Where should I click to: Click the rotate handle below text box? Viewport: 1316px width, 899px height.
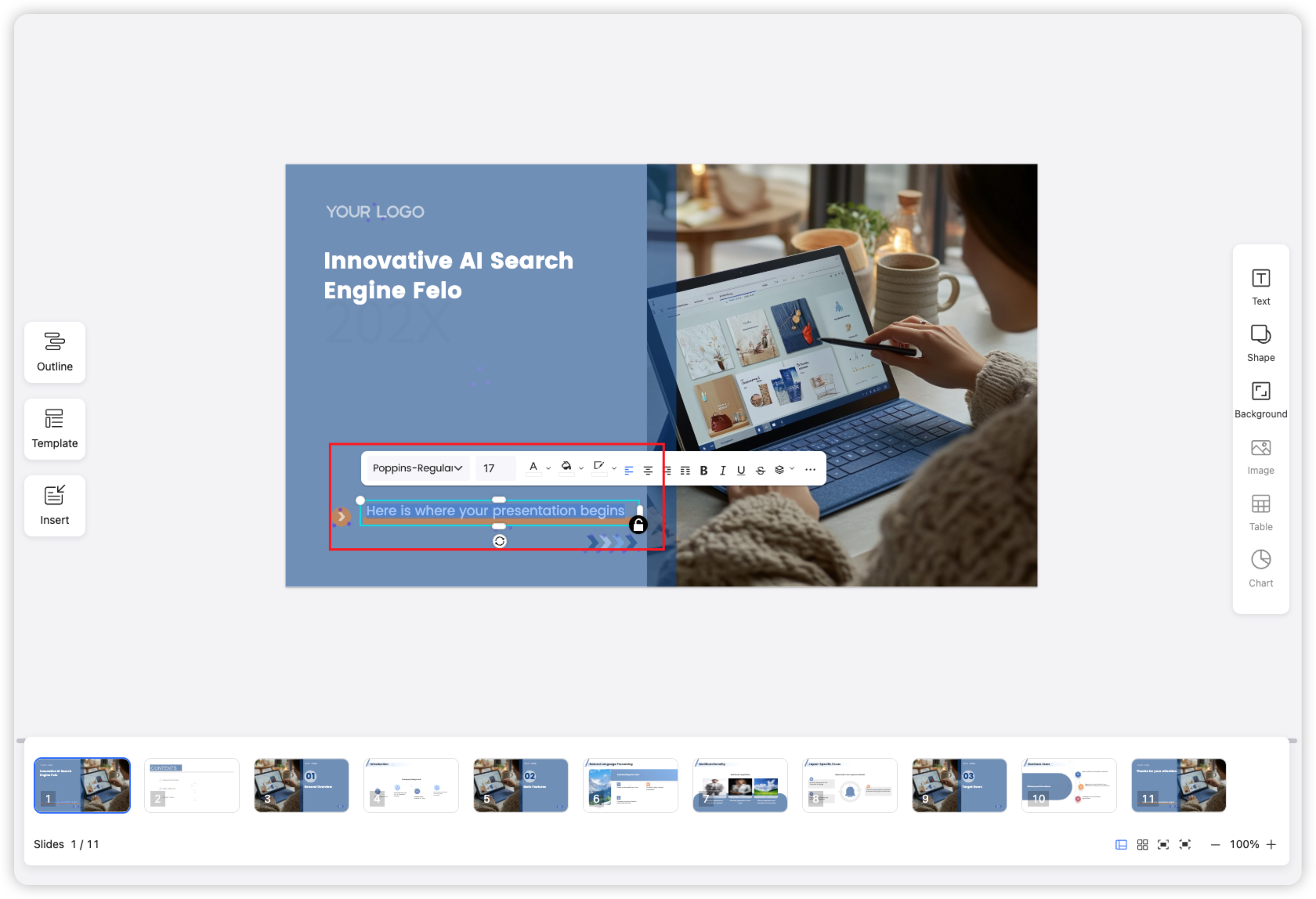(500, 541)
